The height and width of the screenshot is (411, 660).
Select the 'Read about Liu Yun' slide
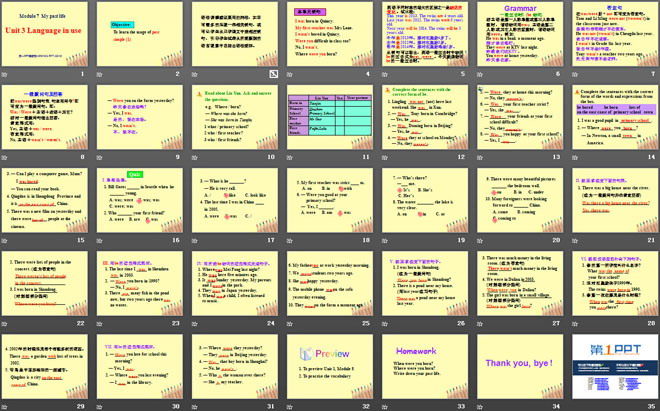235,117
